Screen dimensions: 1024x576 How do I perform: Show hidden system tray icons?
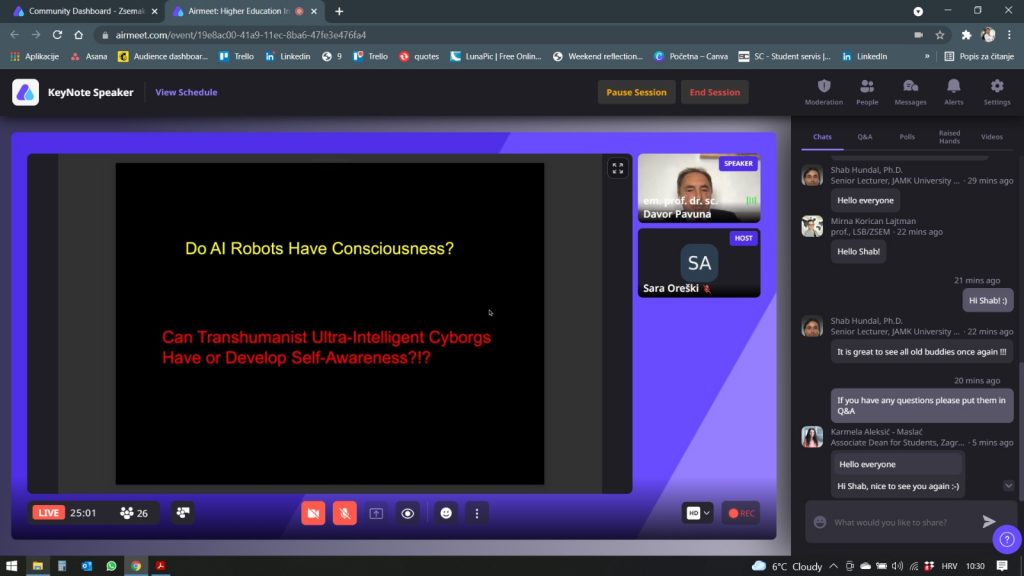point(833,566)
